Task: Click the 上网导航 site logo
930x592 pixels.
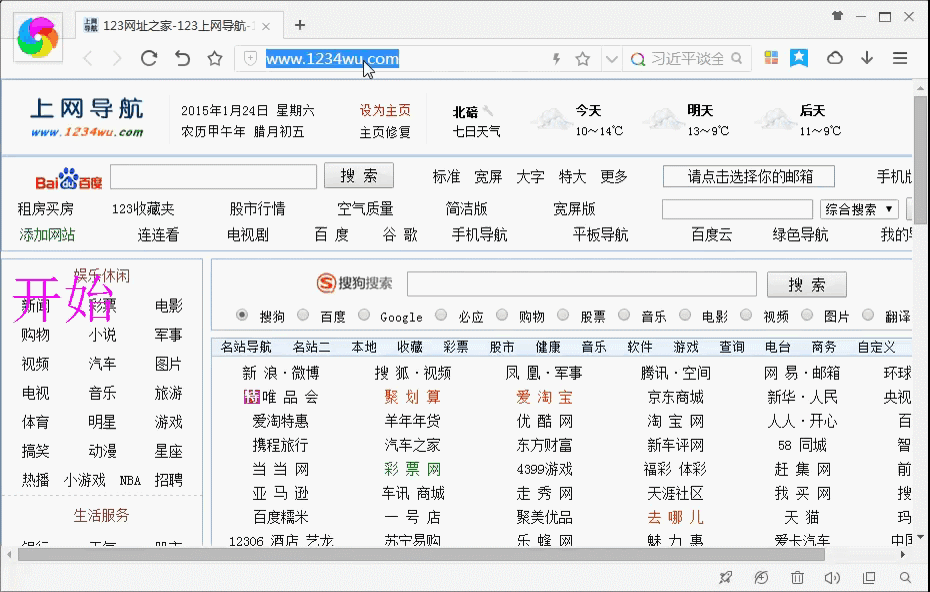Action: click(87, 117)
